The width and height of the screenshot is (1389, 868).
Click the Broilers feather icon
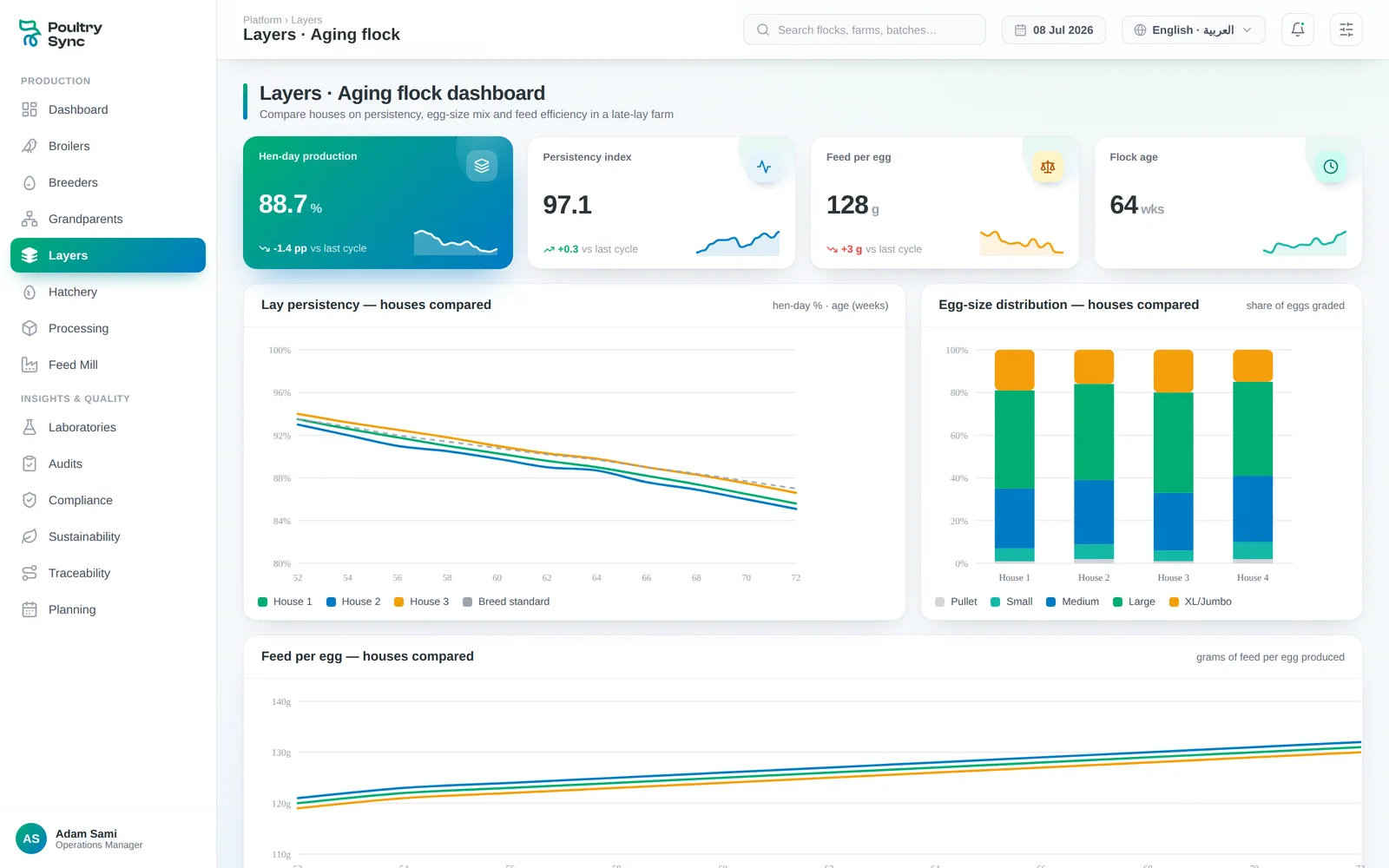coord(30,146)
